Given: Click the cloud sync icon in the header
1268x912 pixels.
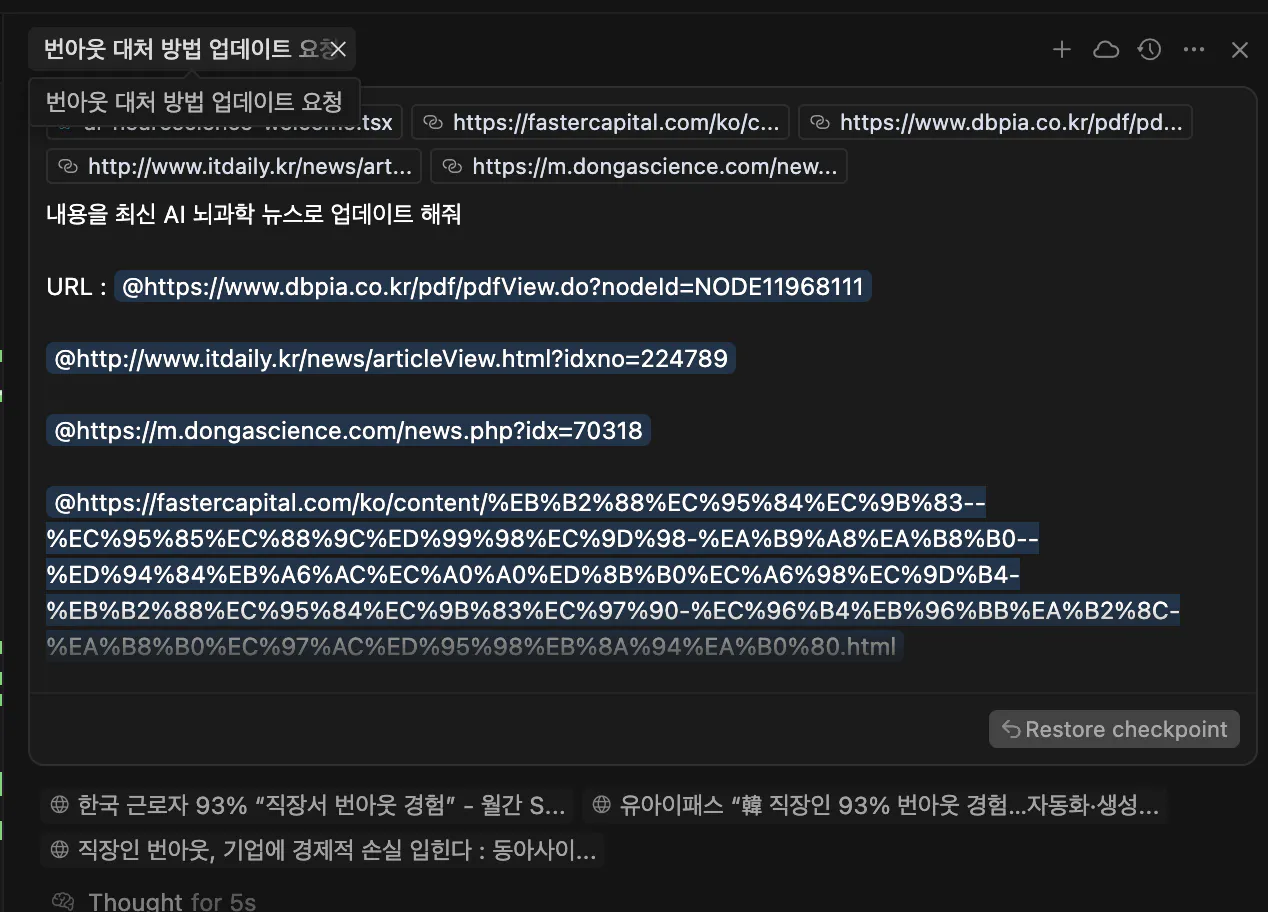Looking at the screenshot, I should (1105, 49).
